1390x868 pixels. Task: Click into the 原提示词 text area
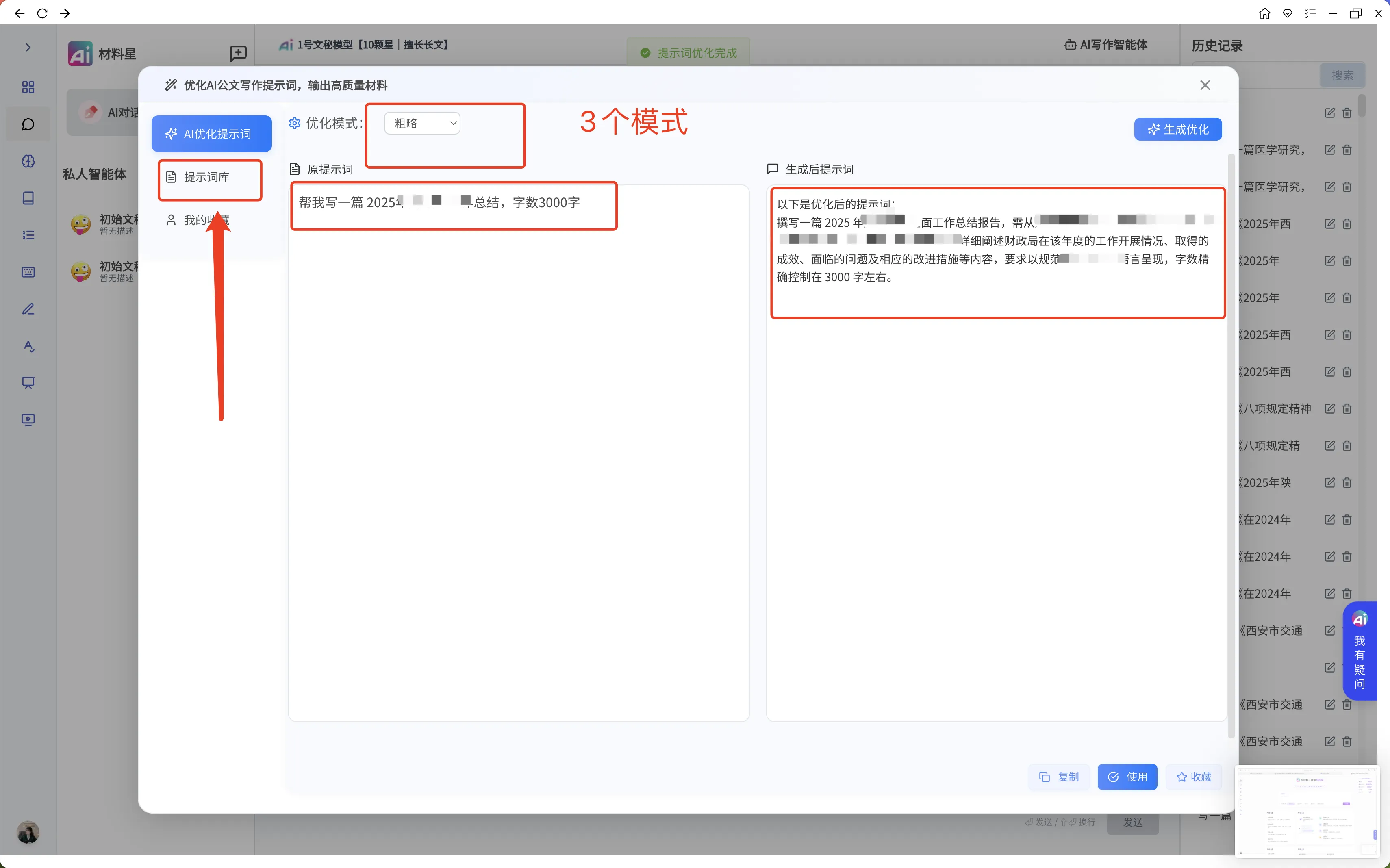[519, 452]
